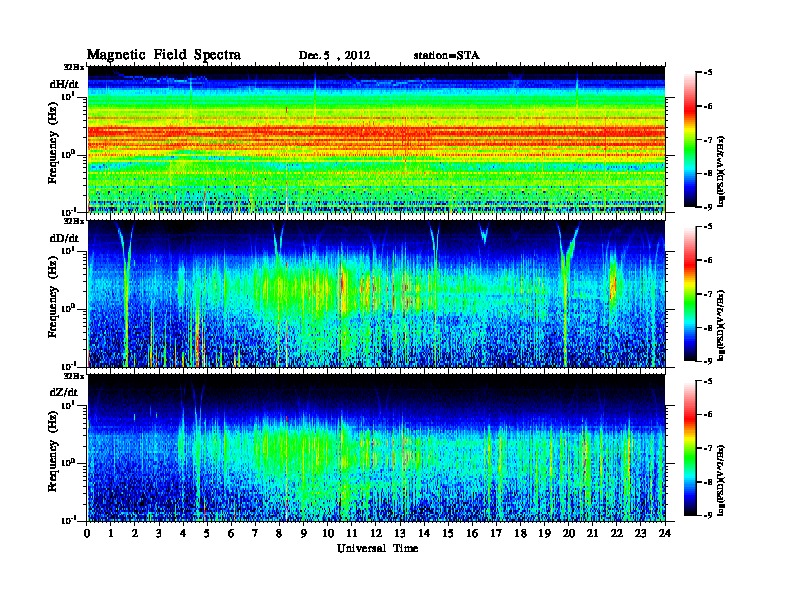Click hour tick label 2 on the time axis
Image resolution: width=792 pixels, height=612 pixels.
(135, 533)
